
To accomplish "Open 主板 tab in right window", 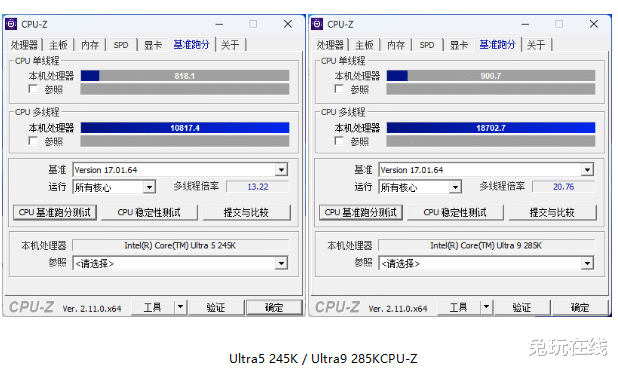I will (x=364, y=45).
